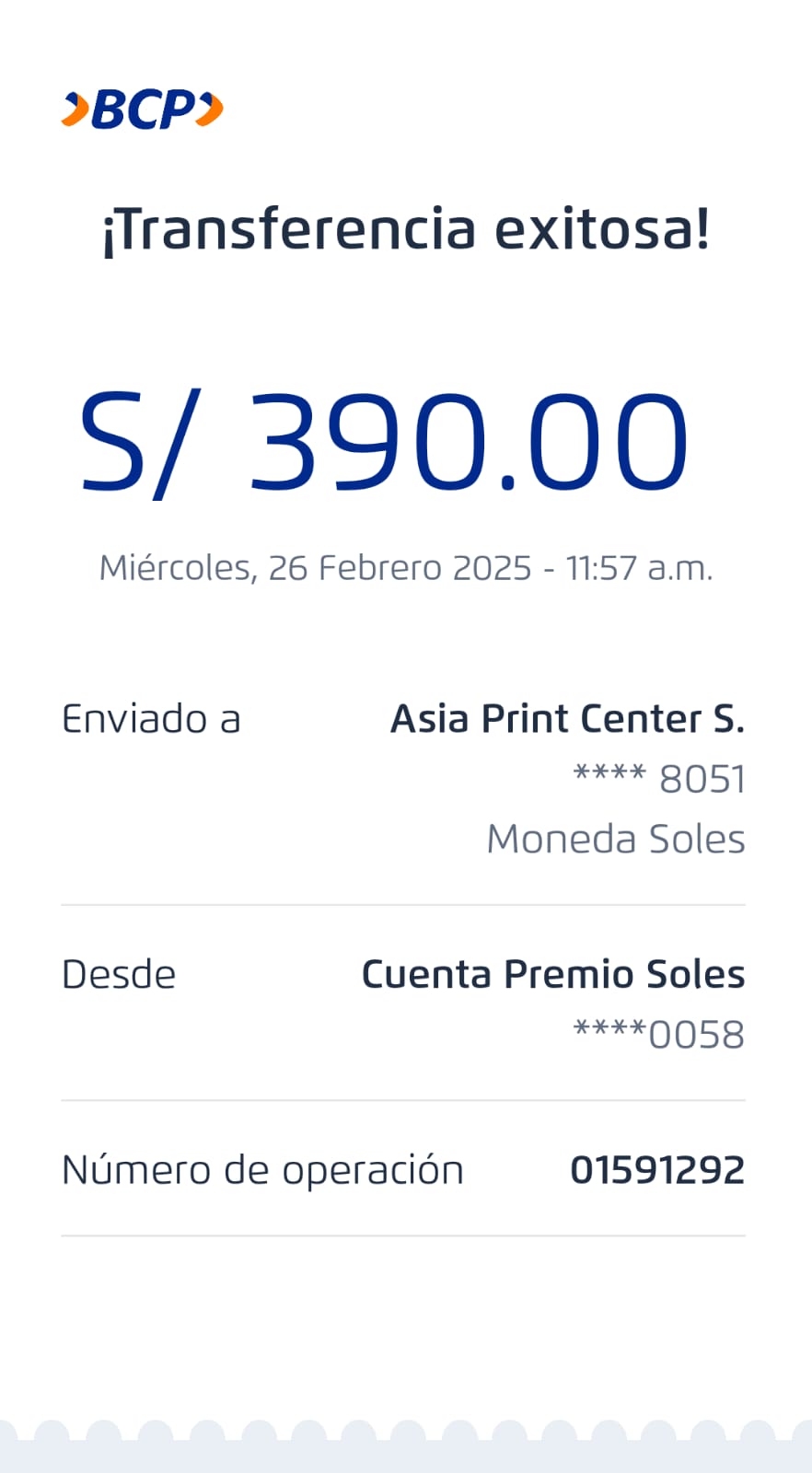Click the left orange chevron of the logo

pos(75,110)
